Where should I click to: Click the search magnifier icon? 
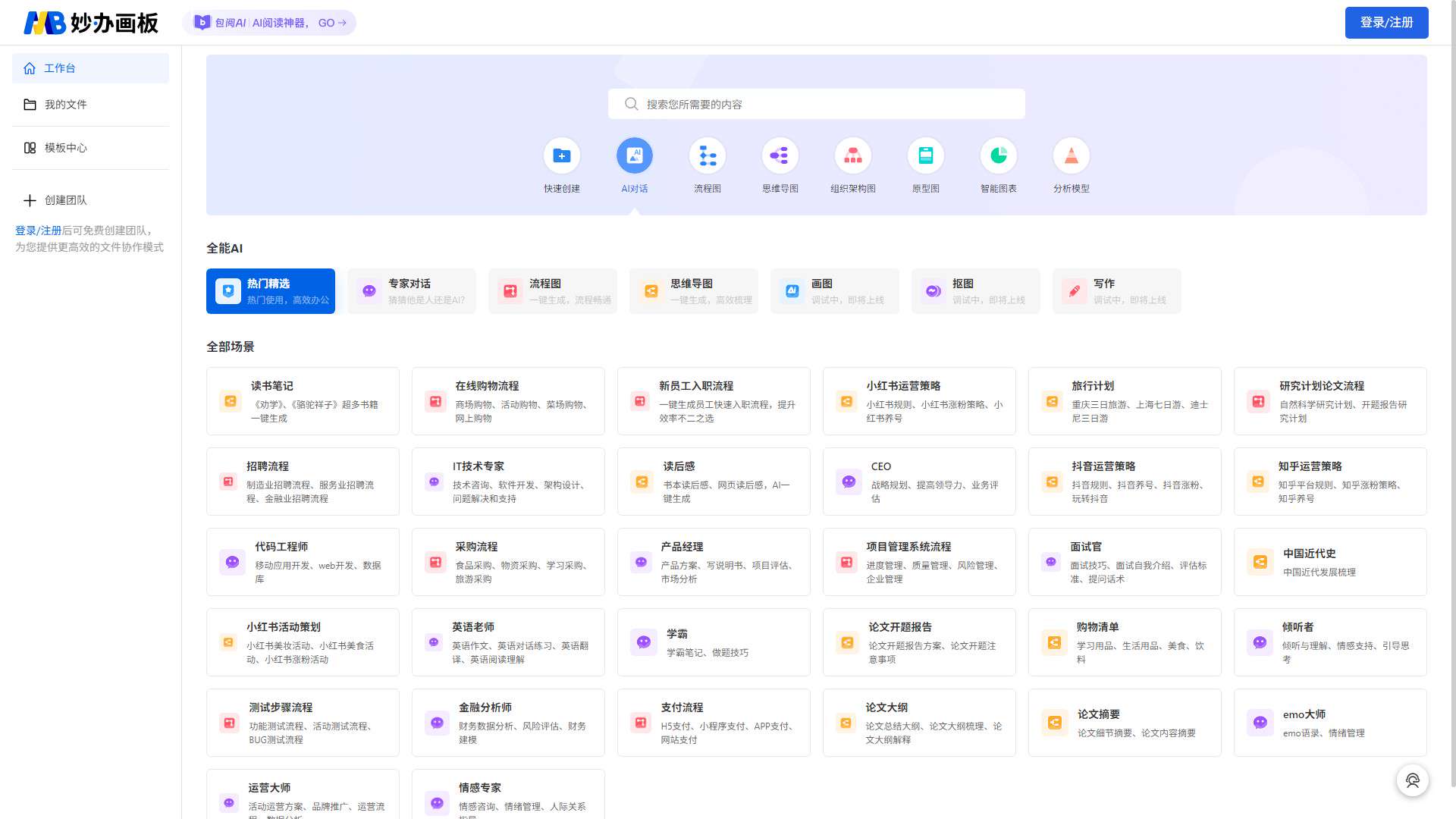[631, 104]
